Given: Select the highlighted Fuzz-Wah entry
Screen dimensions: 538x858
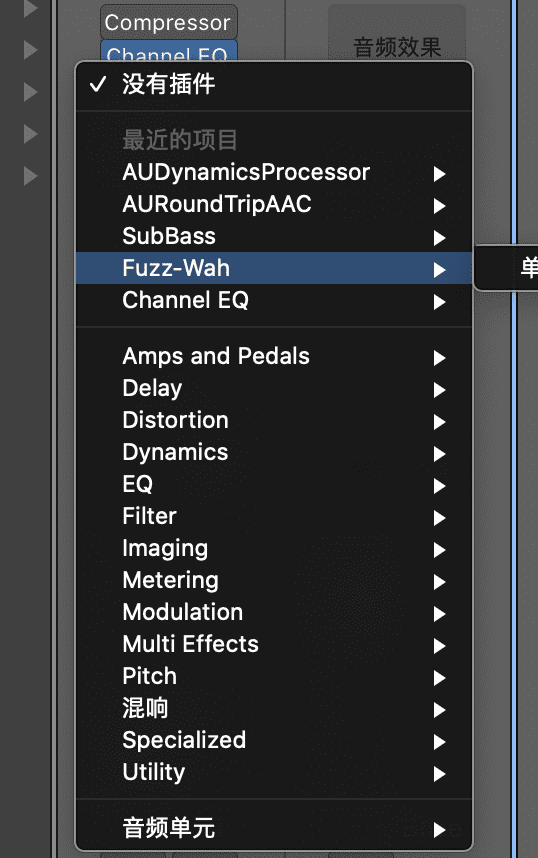Looking at the screenshot, I should tap(274, 268).
